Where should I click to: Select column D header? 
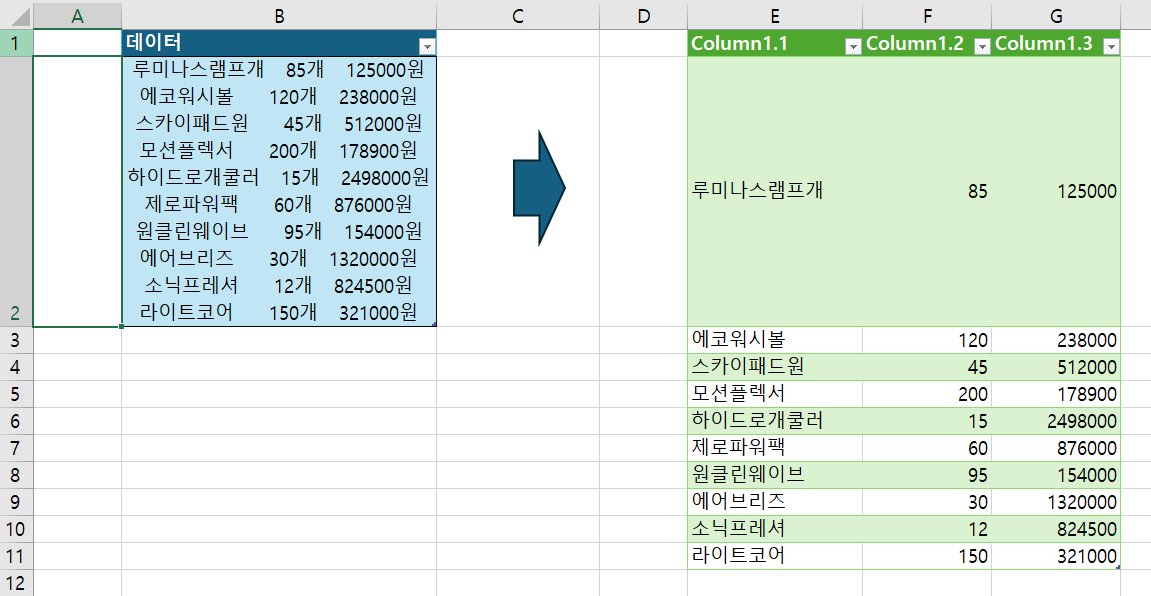pyautogui.click(x=643, y=15)
